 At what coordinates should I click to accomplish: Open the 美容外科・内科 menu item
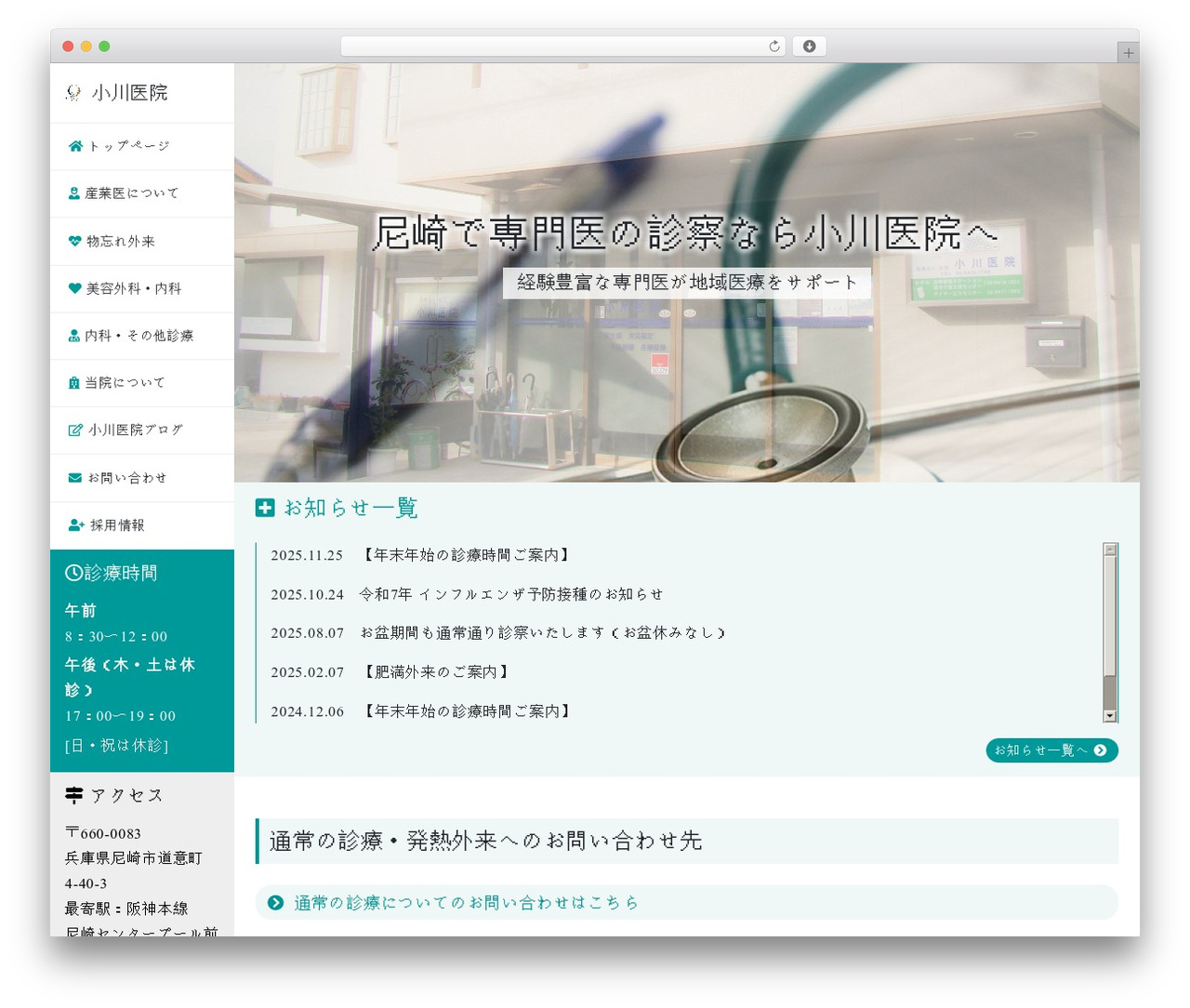point(142,288)
